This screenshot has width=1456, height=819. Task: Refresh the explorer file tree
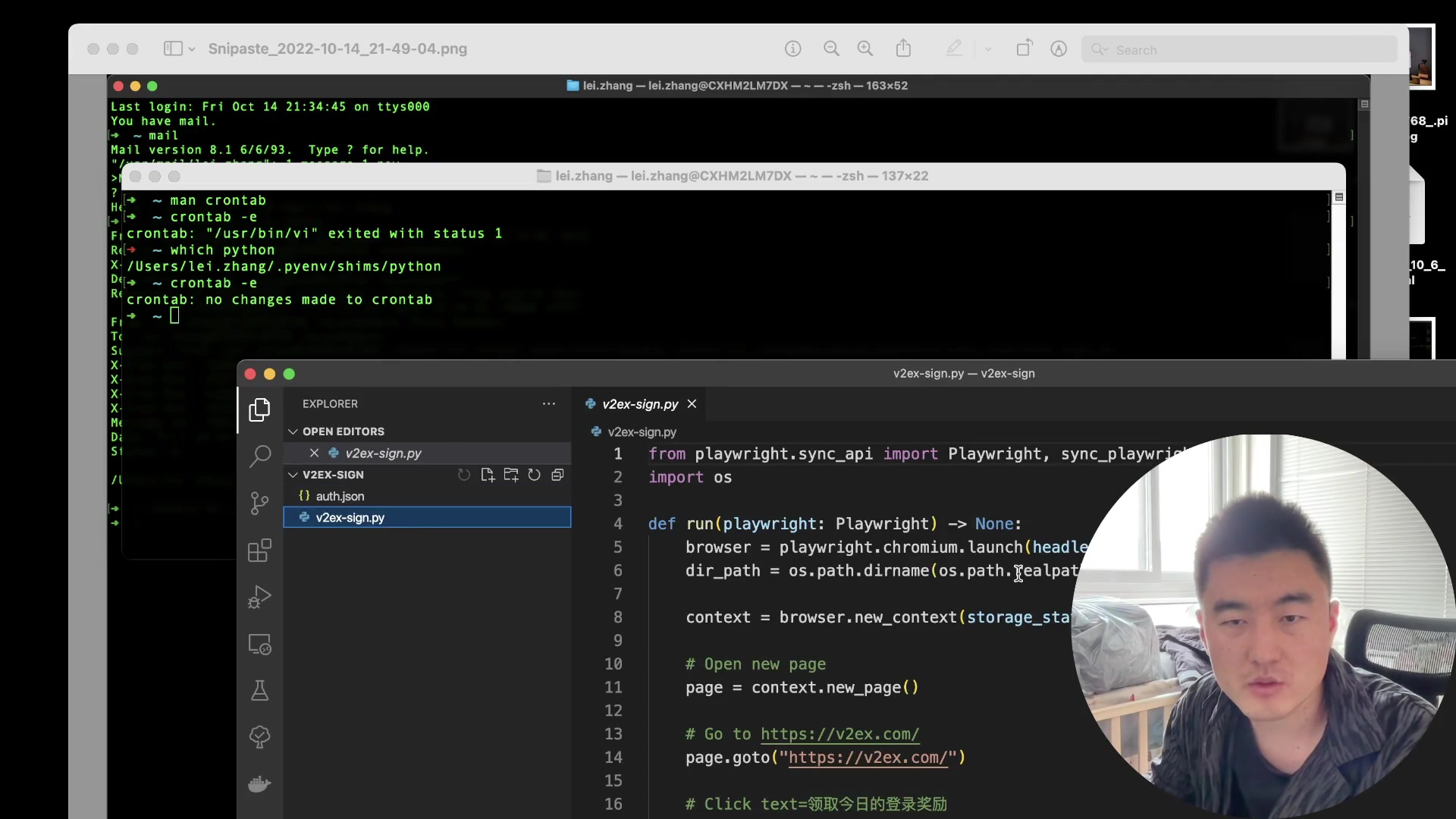pyautogui.click(x=535, y=475)
